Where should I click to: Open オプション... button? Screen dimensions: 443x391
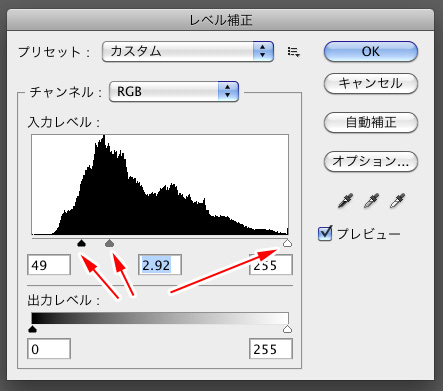point(371,161)
